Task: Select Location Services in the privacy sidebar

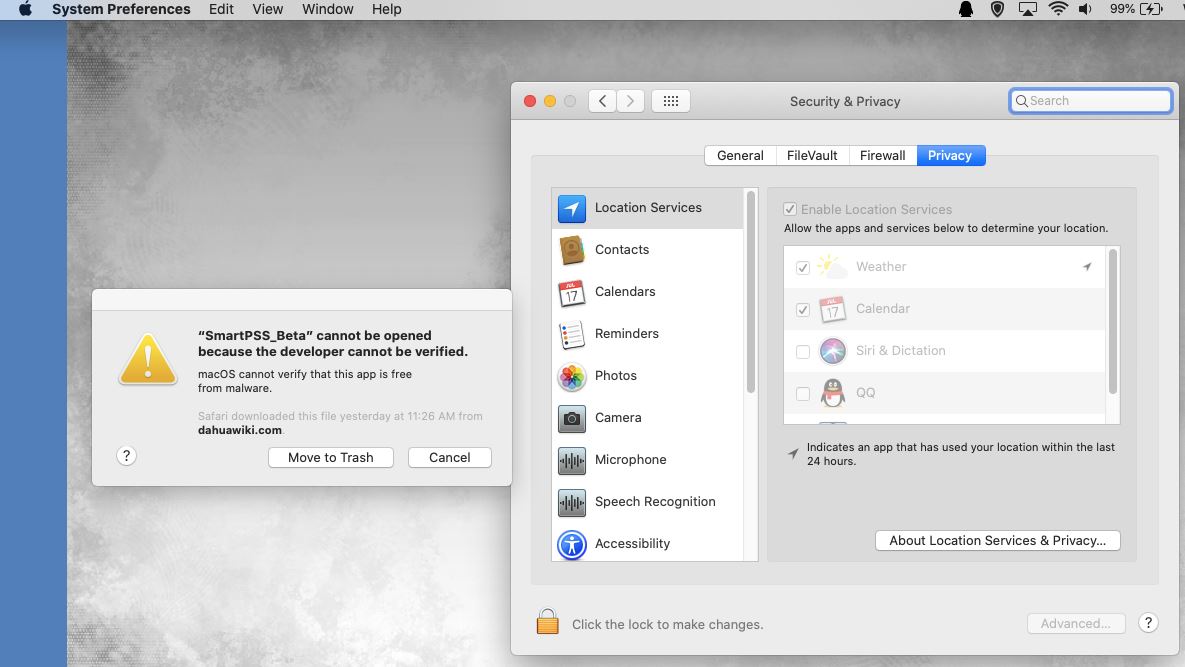Action: click(x=647, y=208)
